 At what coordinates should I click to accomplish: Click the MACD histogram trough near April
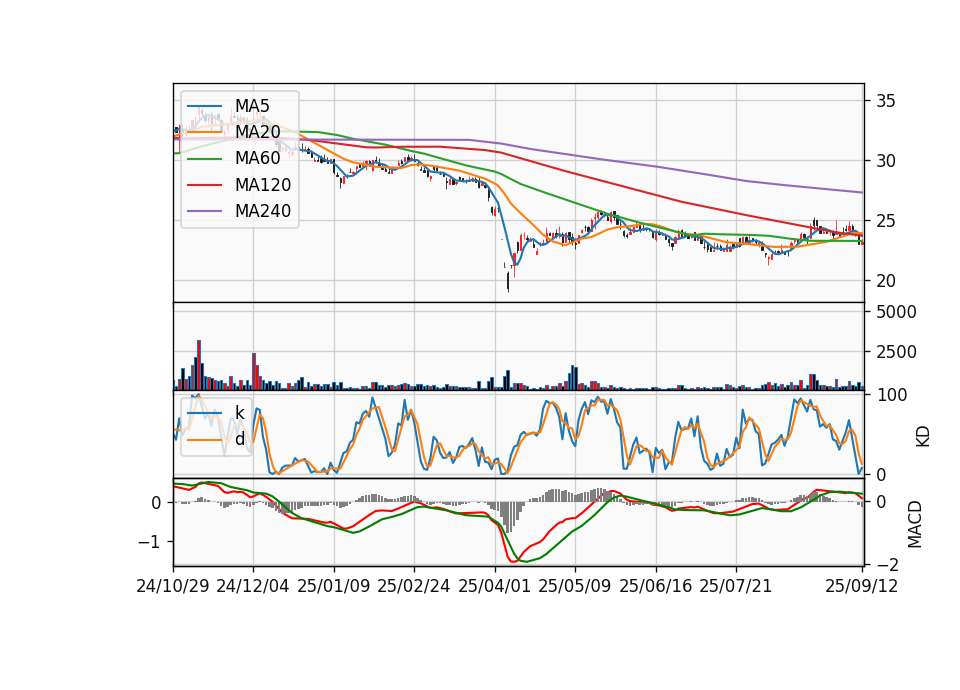tap(508, 517)
